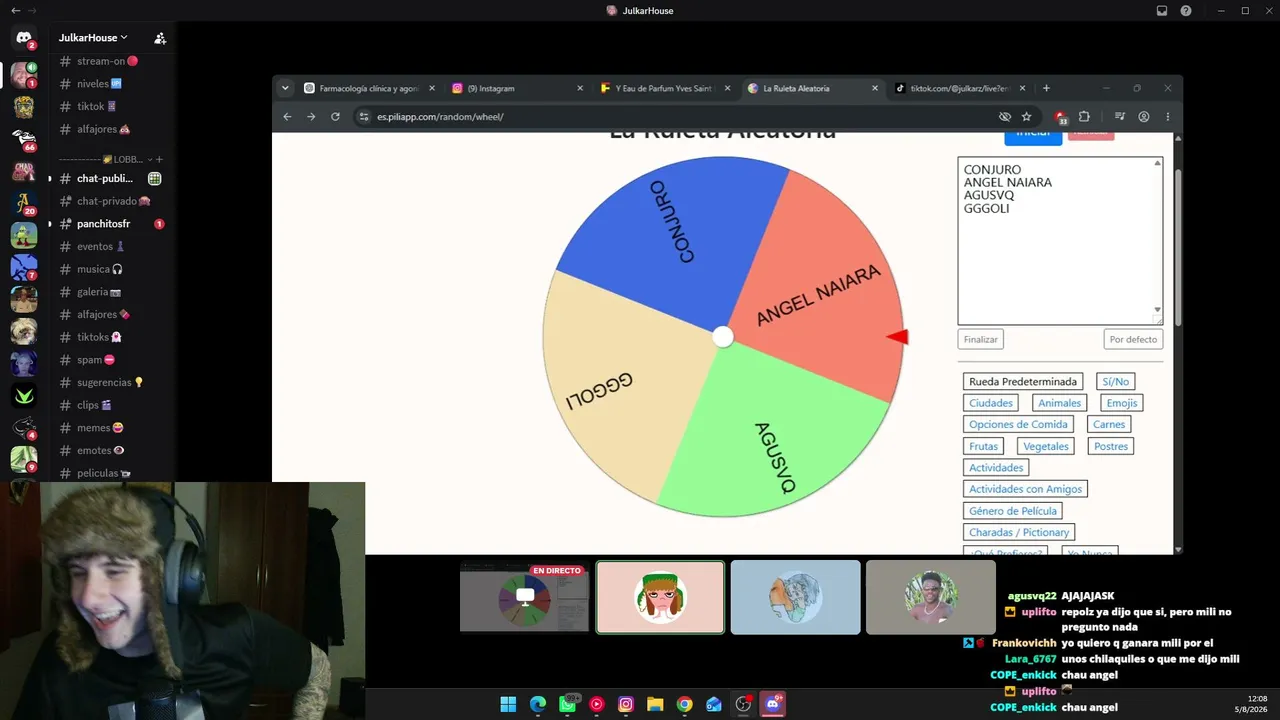Open Instagram app from taskbar
Screen dimensions: 1280x720
coord(626,704)
